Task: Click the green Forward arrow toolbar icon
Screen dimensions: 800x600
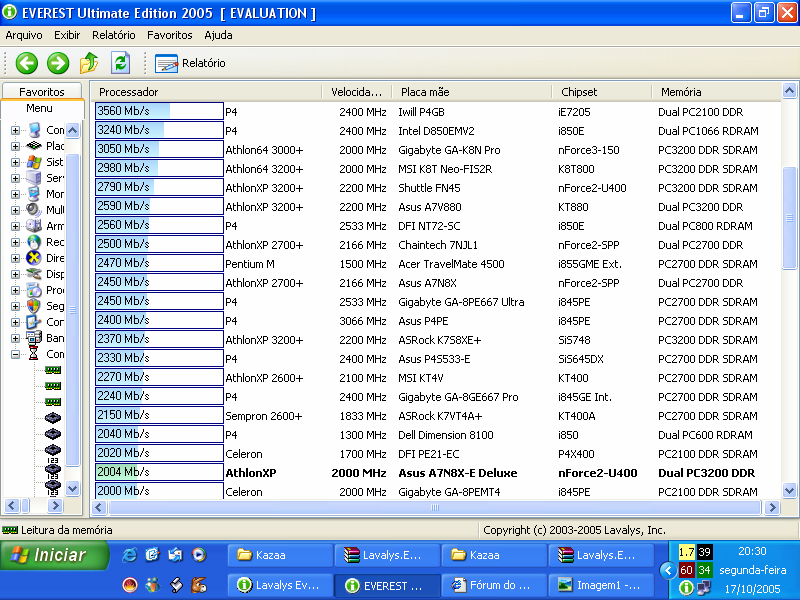Action: click(58, 63)
